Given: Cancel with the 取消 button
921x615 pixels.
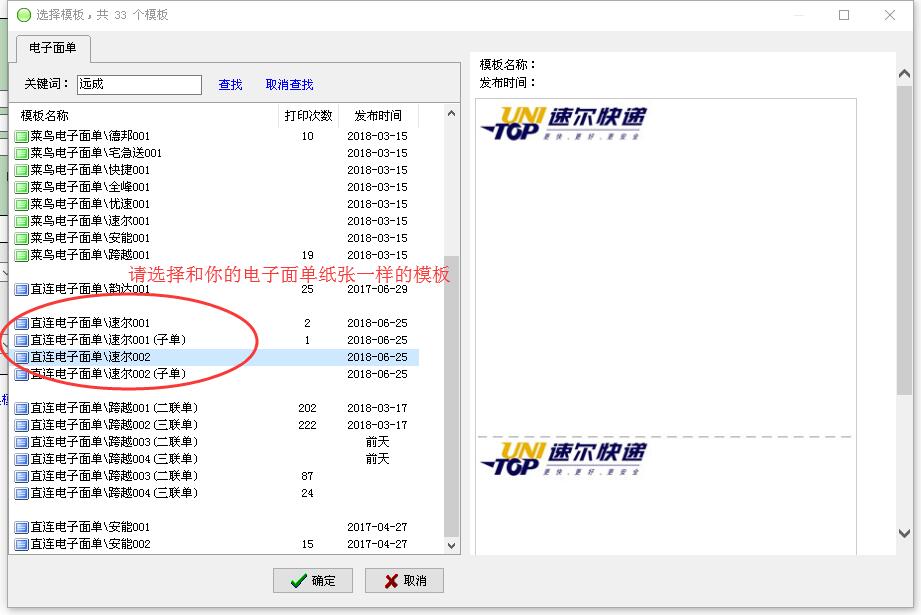Looking at the screenshot, I should pyautogui.click(x=404, y=581).
